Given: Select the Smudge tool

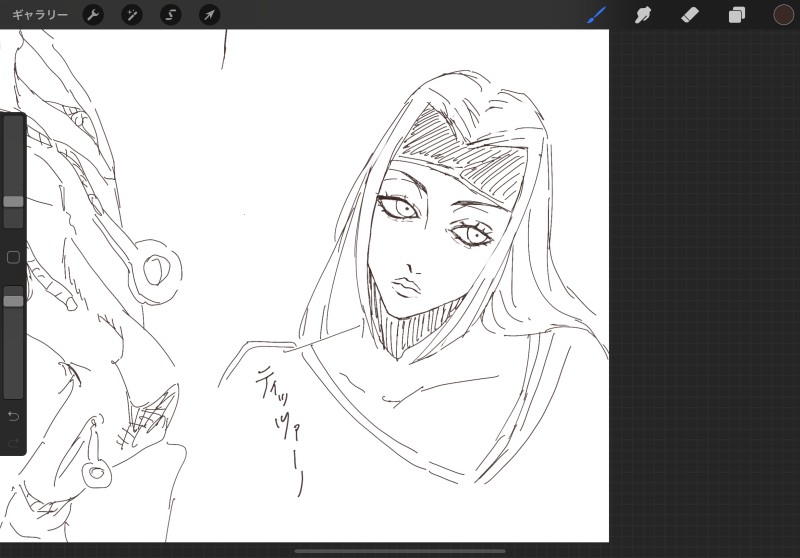Looking at the screenshot, I should point(643,15).
